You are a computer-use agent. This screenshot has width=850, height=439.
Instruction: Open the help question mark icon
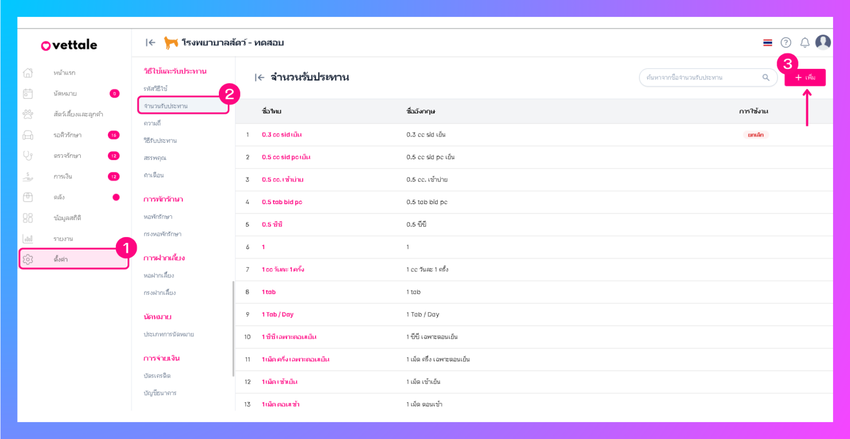pyautogui.click(x=786, y=43)
